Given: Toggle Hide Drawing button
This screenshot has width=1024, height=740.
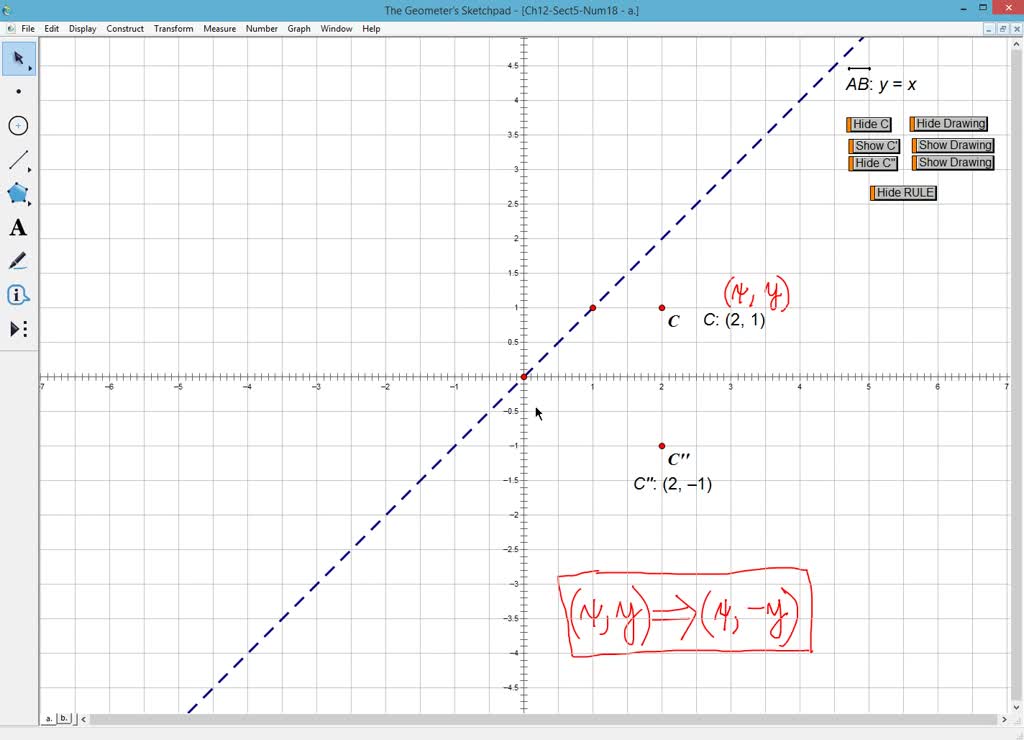Looking at the screenshot, I should [x=947, y=123].
